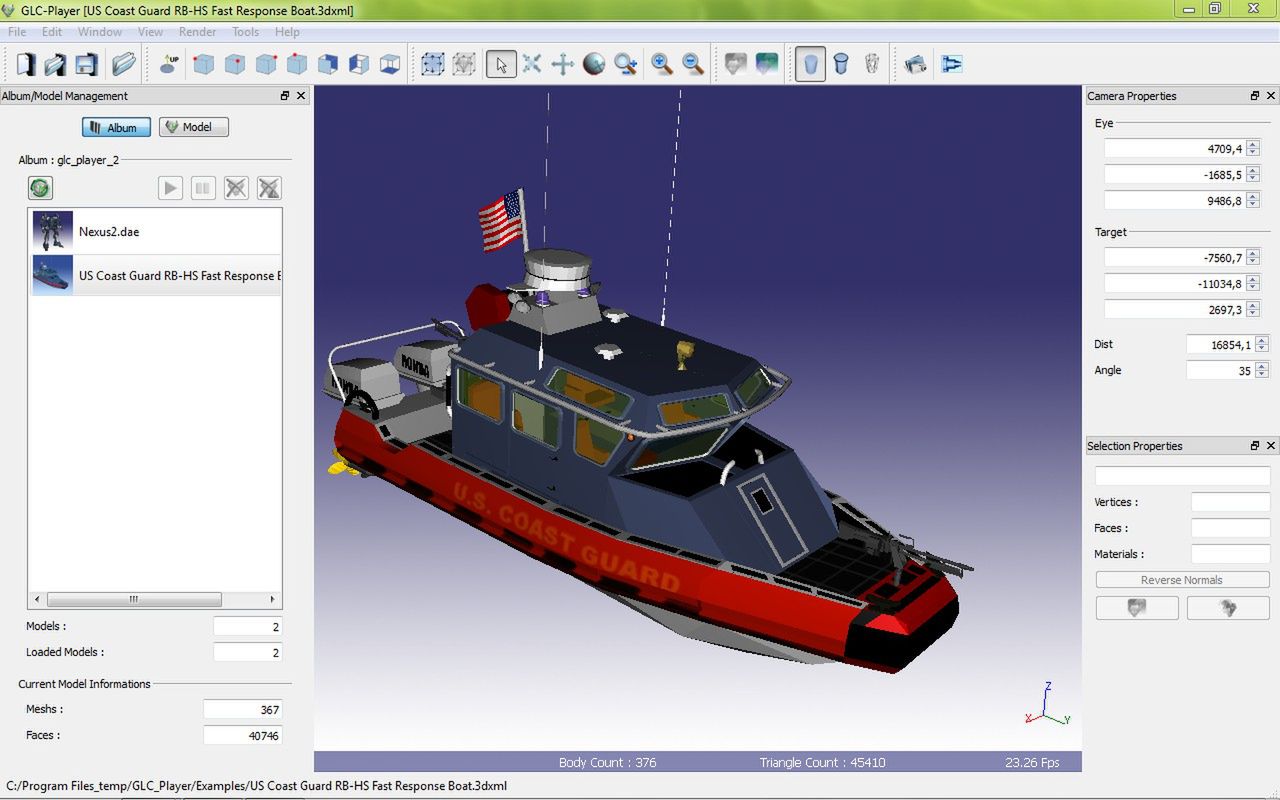Click the zoom in magnifier icon
Image resolution: width=1280 pixels, height=800 pixels.
(662, 65)
